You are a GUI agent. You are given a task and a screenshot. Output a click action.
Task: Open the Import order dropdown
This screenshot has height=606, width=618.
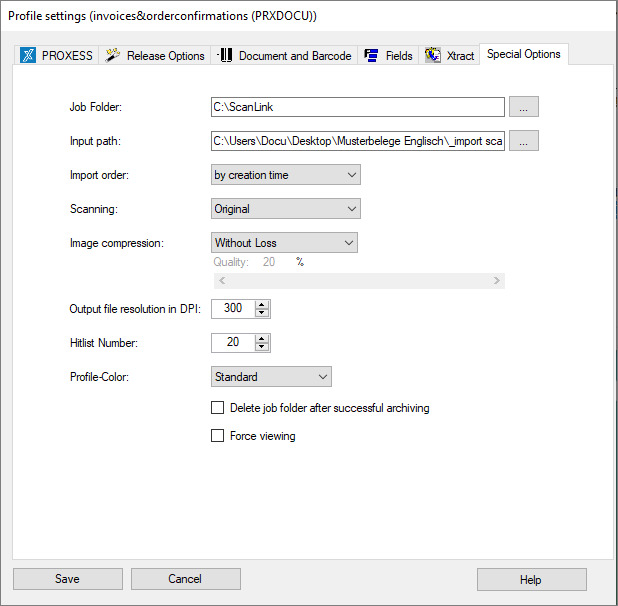[x=286, y=175]
